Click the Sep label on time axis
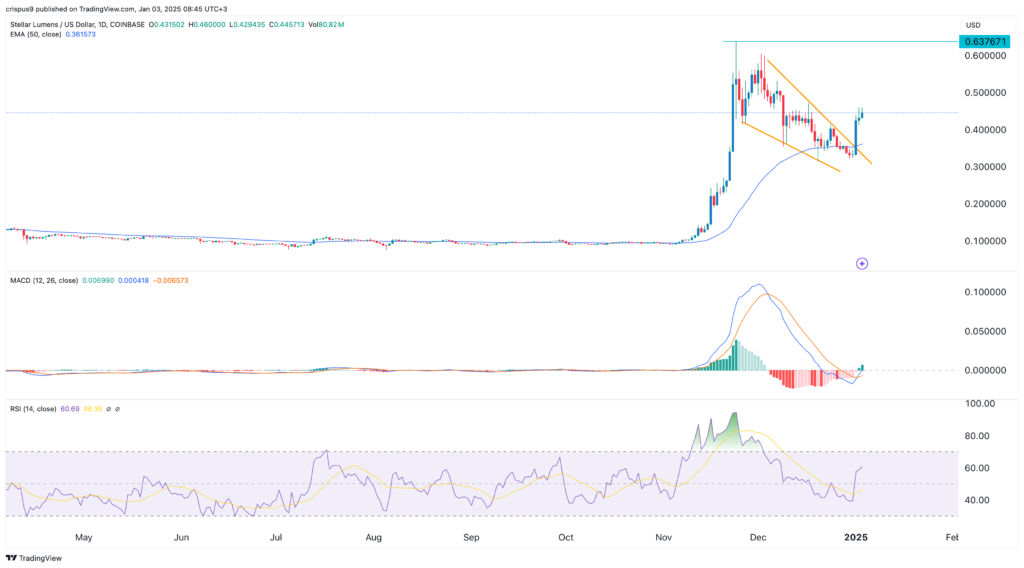Screen dimensions: 1024x568 (471, 537)
